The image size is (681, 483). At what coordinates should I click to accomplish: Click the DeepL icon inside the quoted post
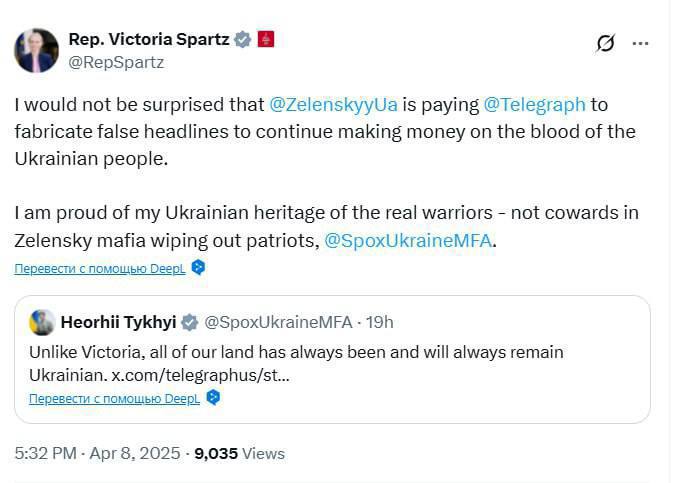coord(212,397)
